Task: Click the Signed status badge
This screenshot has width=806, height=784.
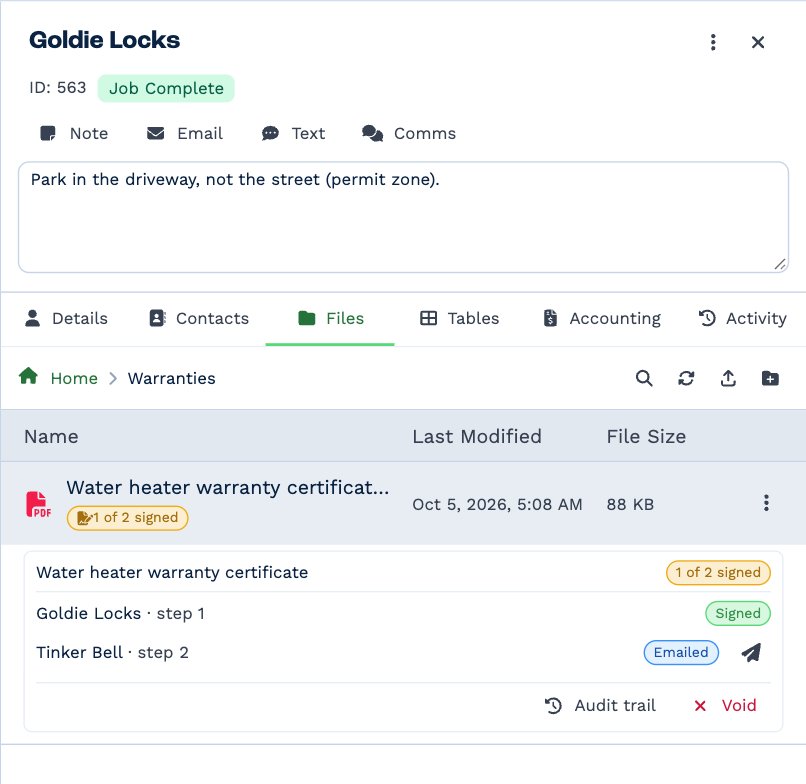Action: pos(738,613)
